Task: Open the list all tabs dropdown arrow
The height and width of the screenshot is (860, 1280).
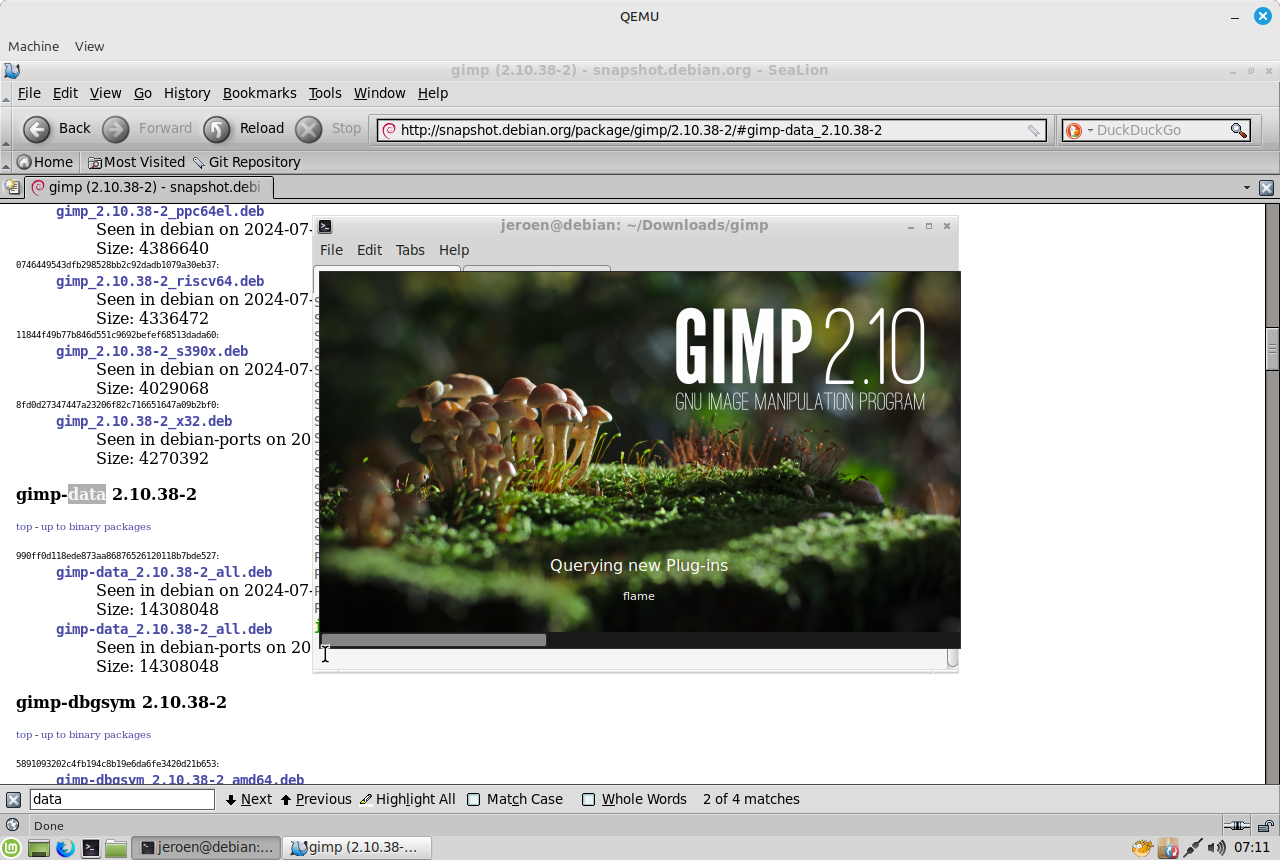Action: (1247, 188)
